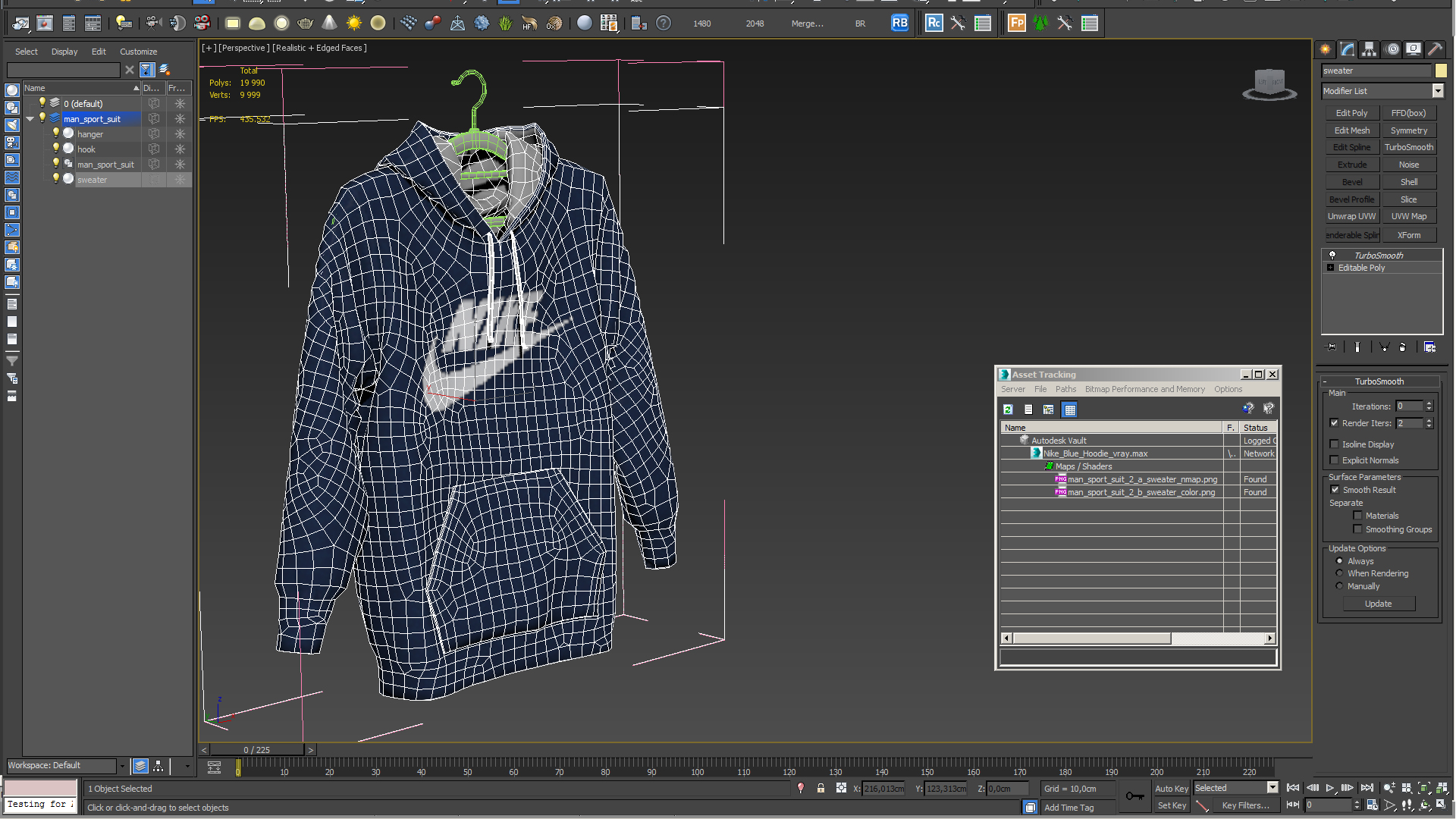Click the Maximize Viewport toggle icon
The height and width of the screenshot is (819, 1456).
[x=1442, y=805]
